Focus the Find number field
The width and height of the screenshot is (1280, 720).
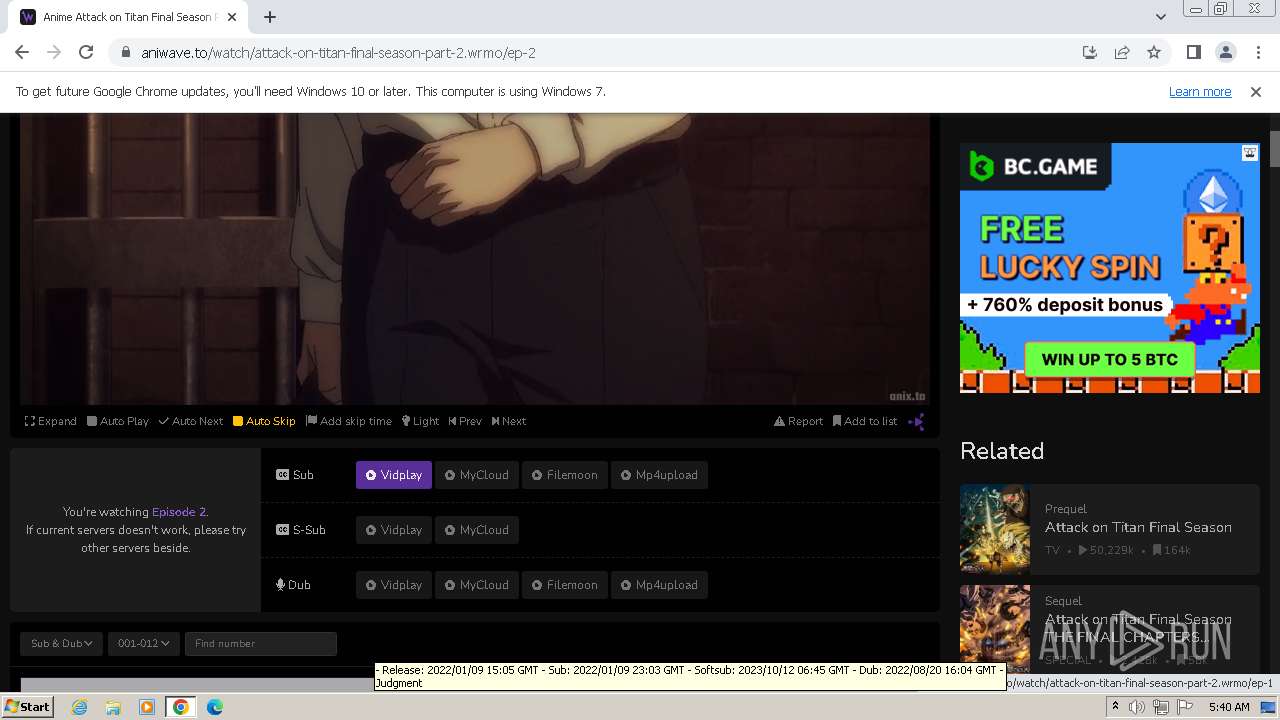coord(261,643)
